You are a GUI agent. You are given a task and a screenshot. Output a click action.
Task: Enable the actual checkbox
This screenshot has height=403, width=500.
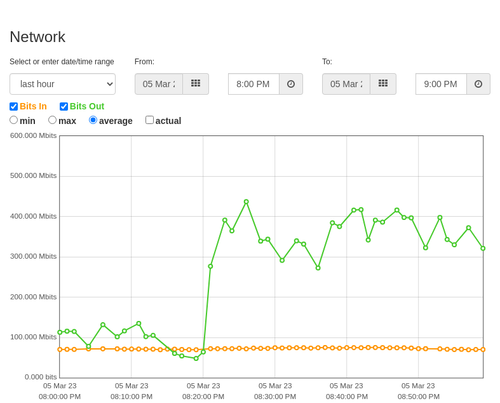[150, 120]
